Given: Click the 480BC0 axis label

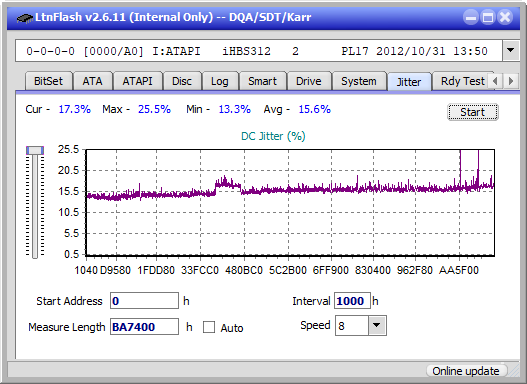Looking at the screenshot, I should pyautogui.click(x=244, y=270).
